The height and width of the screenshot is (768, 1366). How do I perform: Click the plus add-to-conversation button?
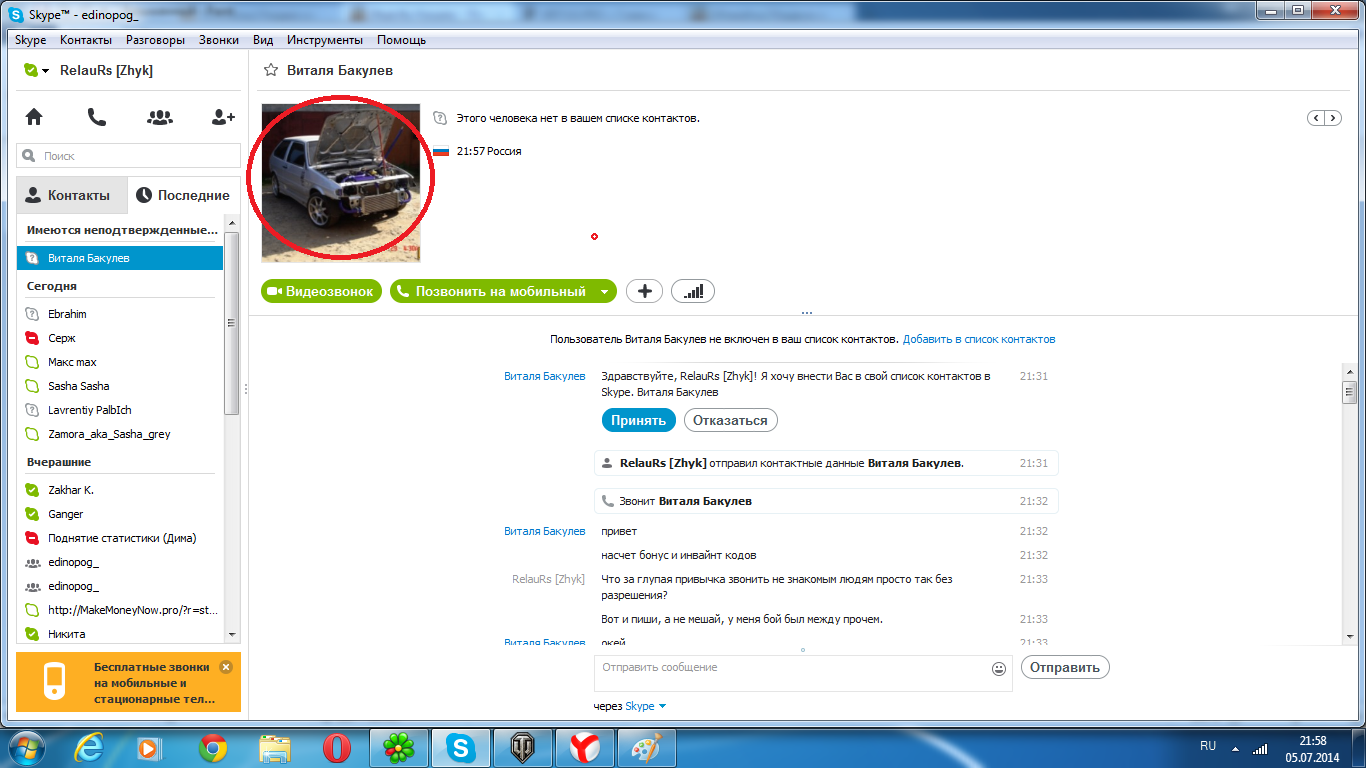(645, 291)
